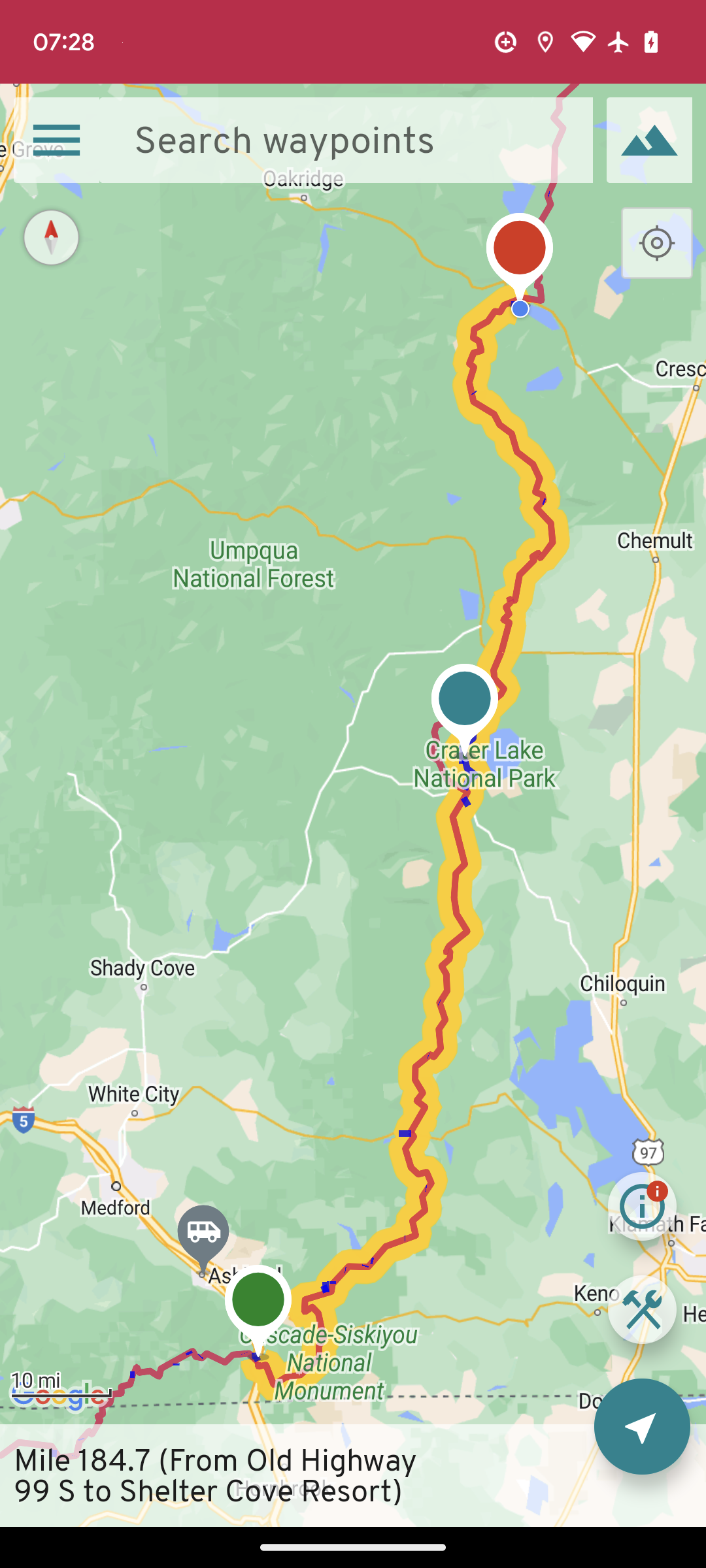Tap the Chemult town label
Viewport: 706px width, 1568px height.
pos(655,541)
